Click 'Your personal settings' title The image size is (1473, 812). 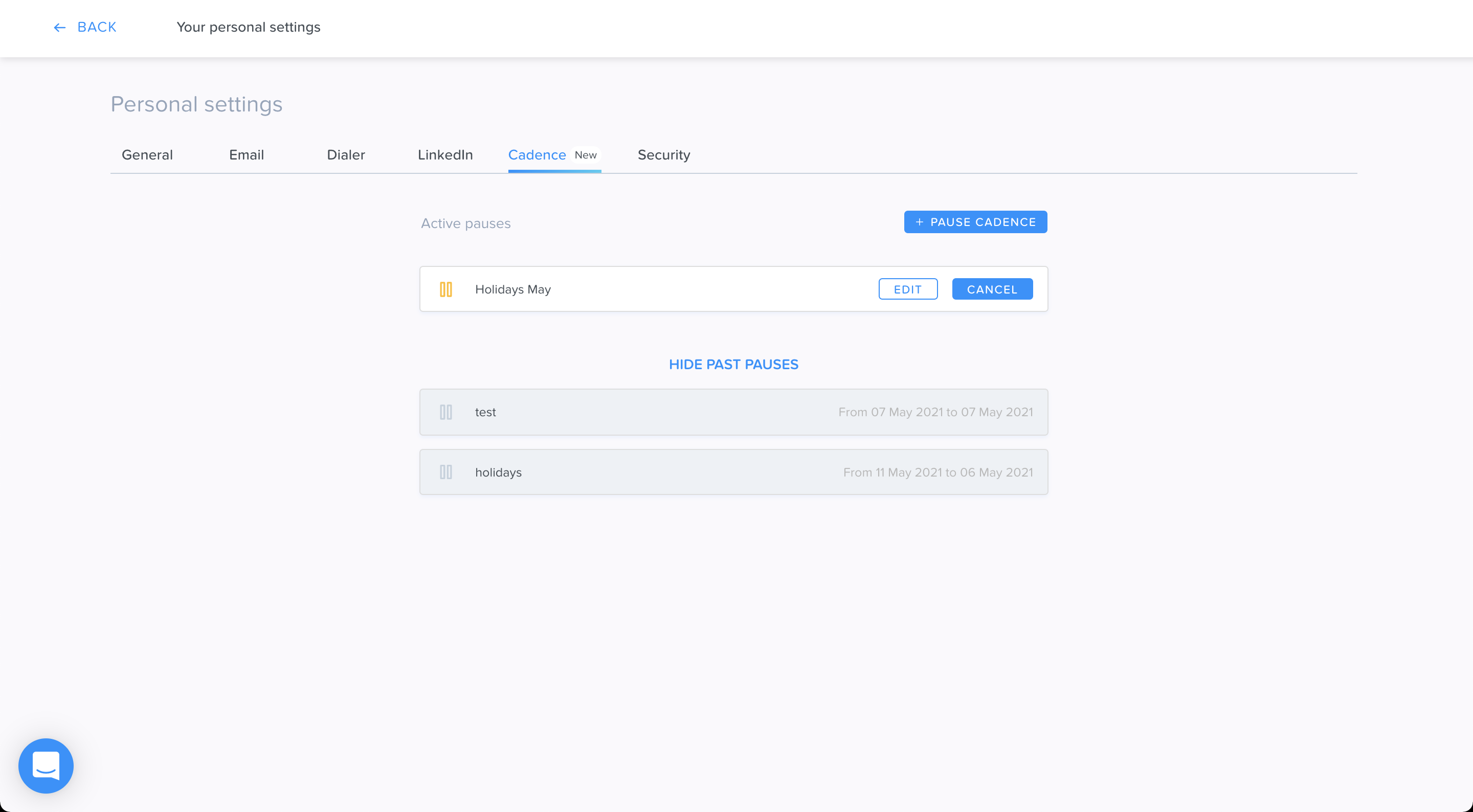point(248,27)
